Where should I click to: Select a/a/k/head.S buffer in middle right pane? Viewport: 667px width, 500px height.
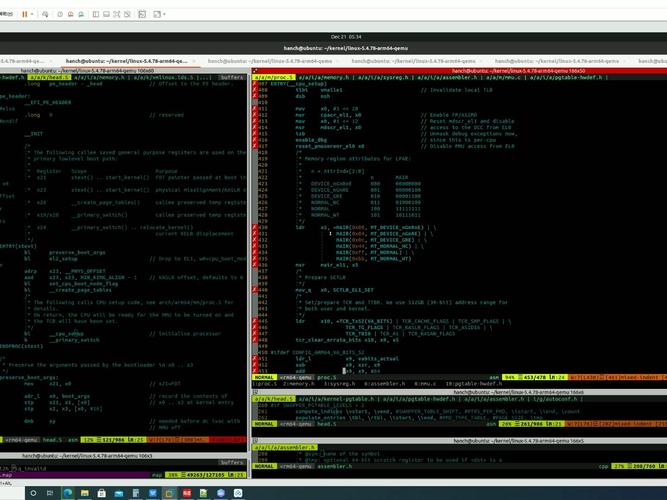tap(274, 399)
